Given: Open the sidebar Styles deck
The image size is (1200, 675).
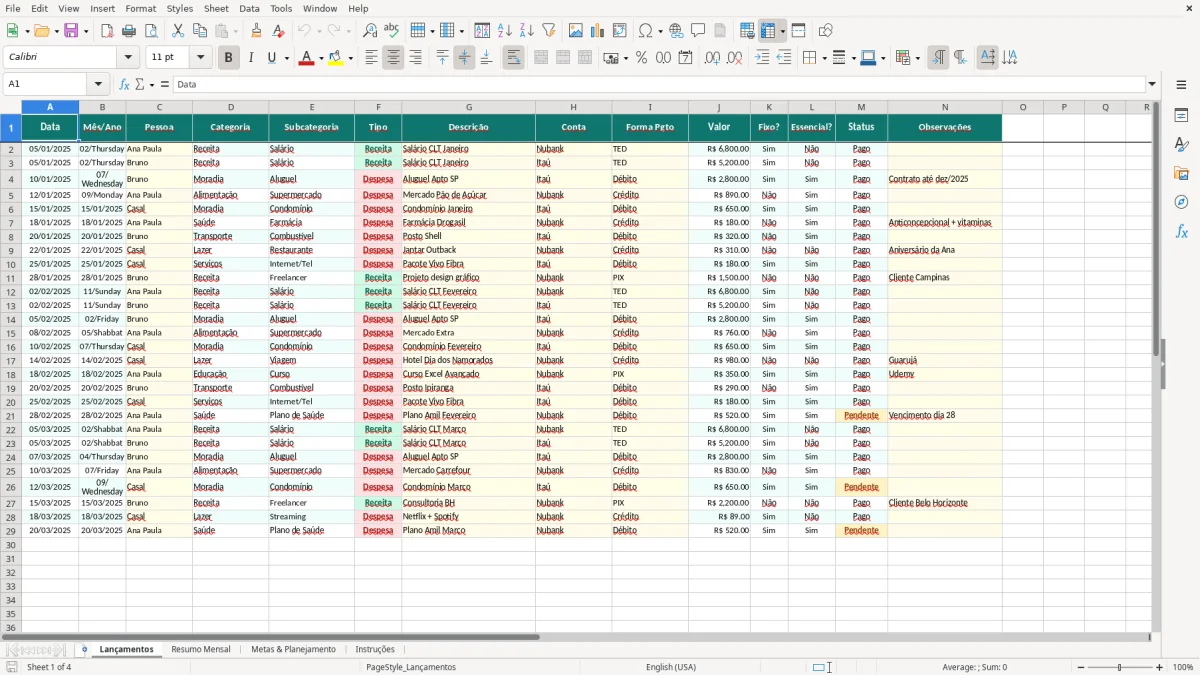Looking at the screenshot, I should 1181,144.
